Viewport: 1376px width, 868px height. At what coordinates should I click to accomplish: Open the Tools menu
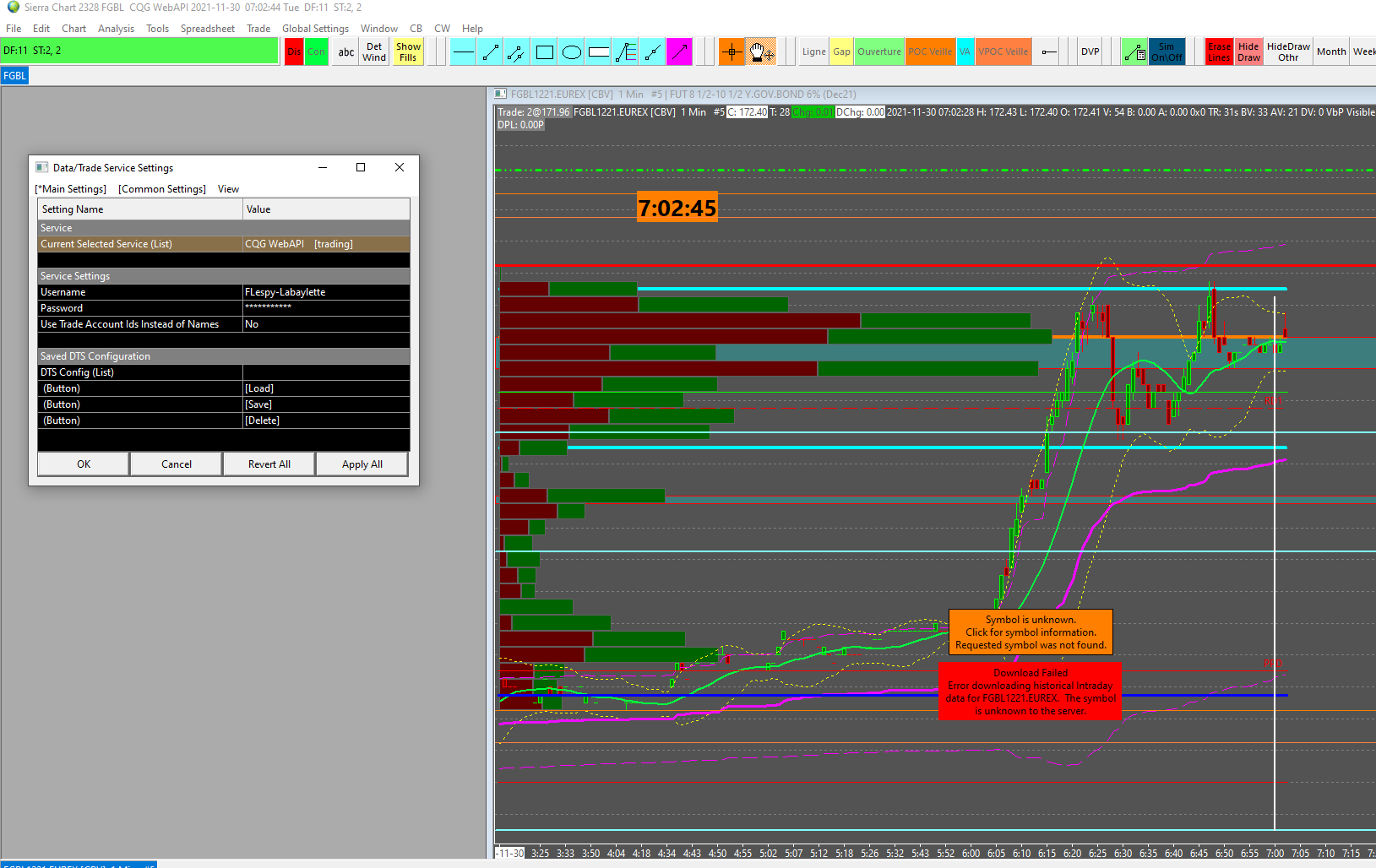tap(157, 29)
